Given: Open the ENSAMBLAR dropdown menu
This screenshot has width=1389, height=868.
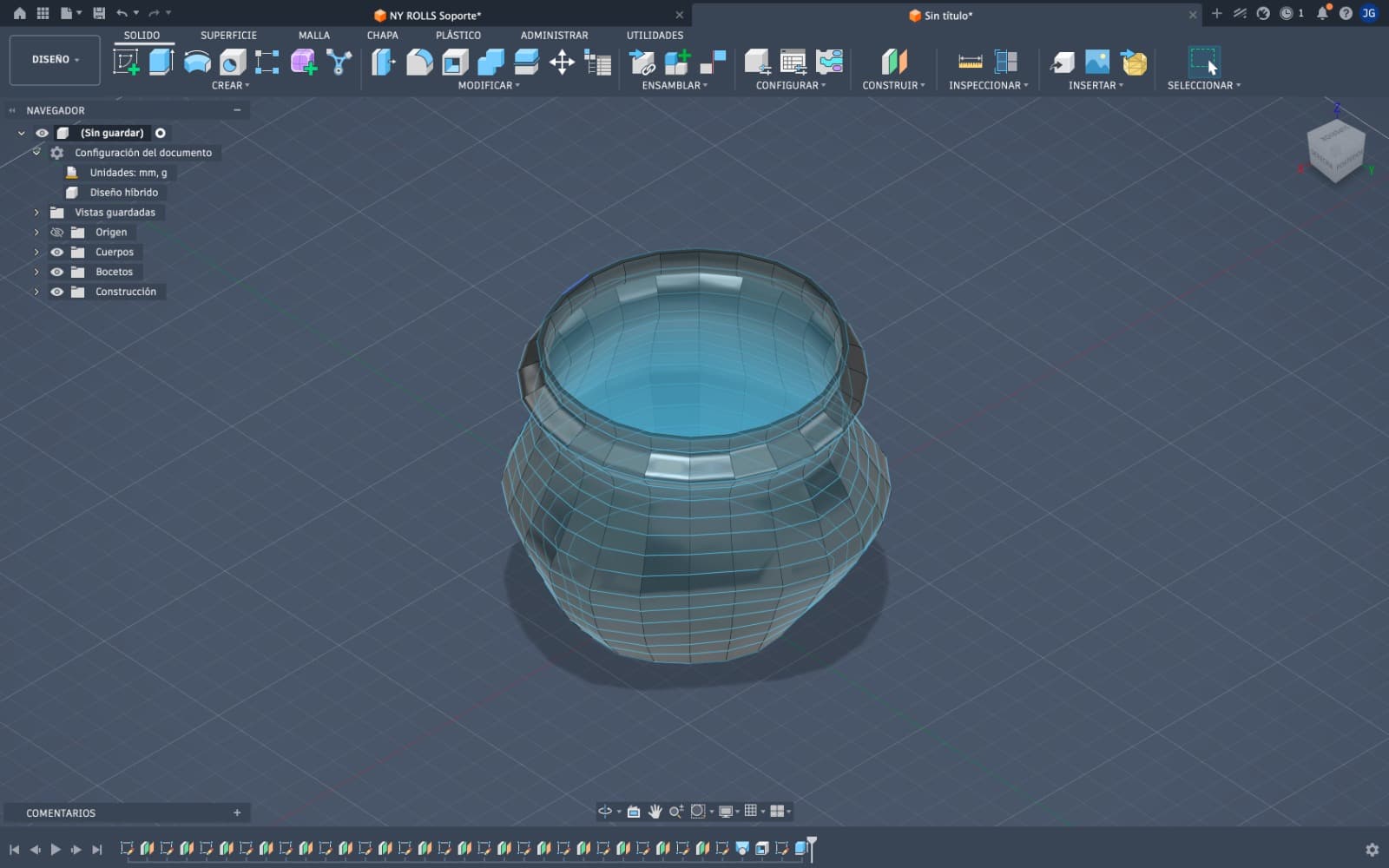Looking at the screenshot, I should 675,85.
